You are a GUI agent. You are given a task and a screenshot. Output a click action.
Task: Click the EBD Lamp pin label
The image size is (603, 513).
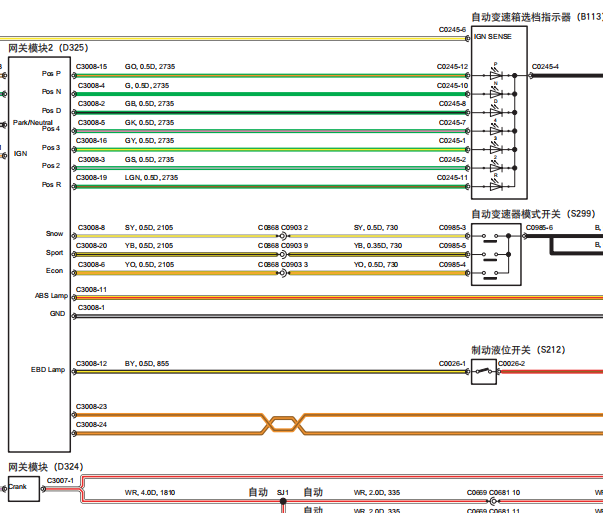tap(48, 370)
